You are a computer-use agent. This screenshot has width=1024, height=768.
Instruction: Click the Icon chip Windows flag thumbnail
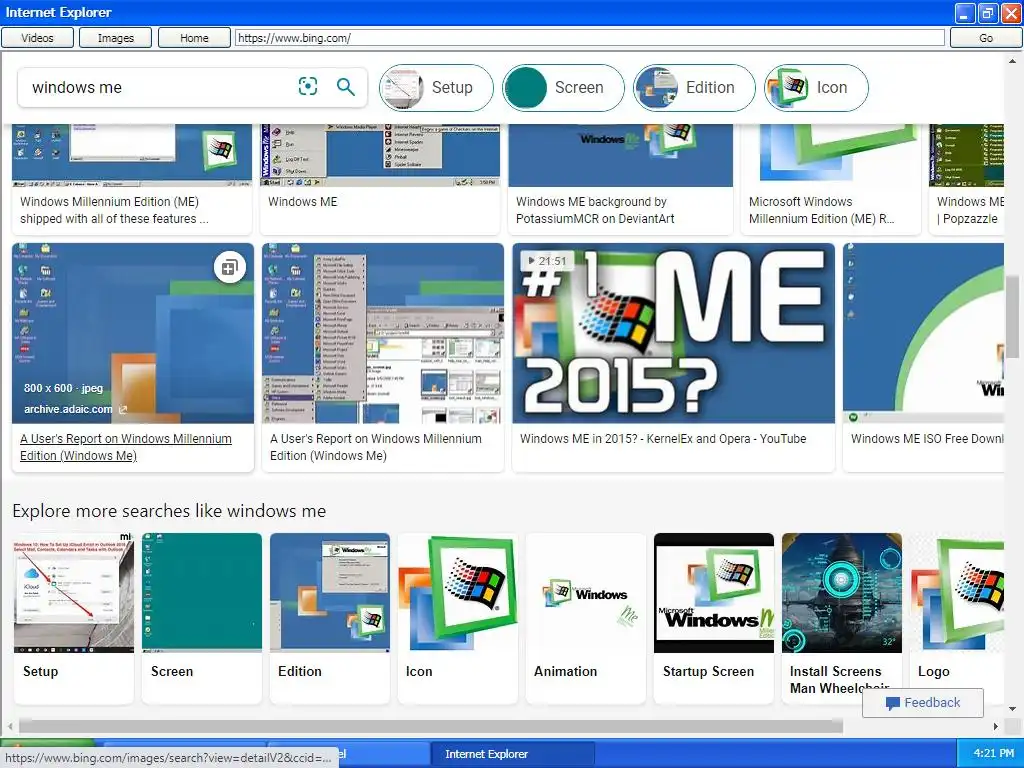tap(788, 88)
